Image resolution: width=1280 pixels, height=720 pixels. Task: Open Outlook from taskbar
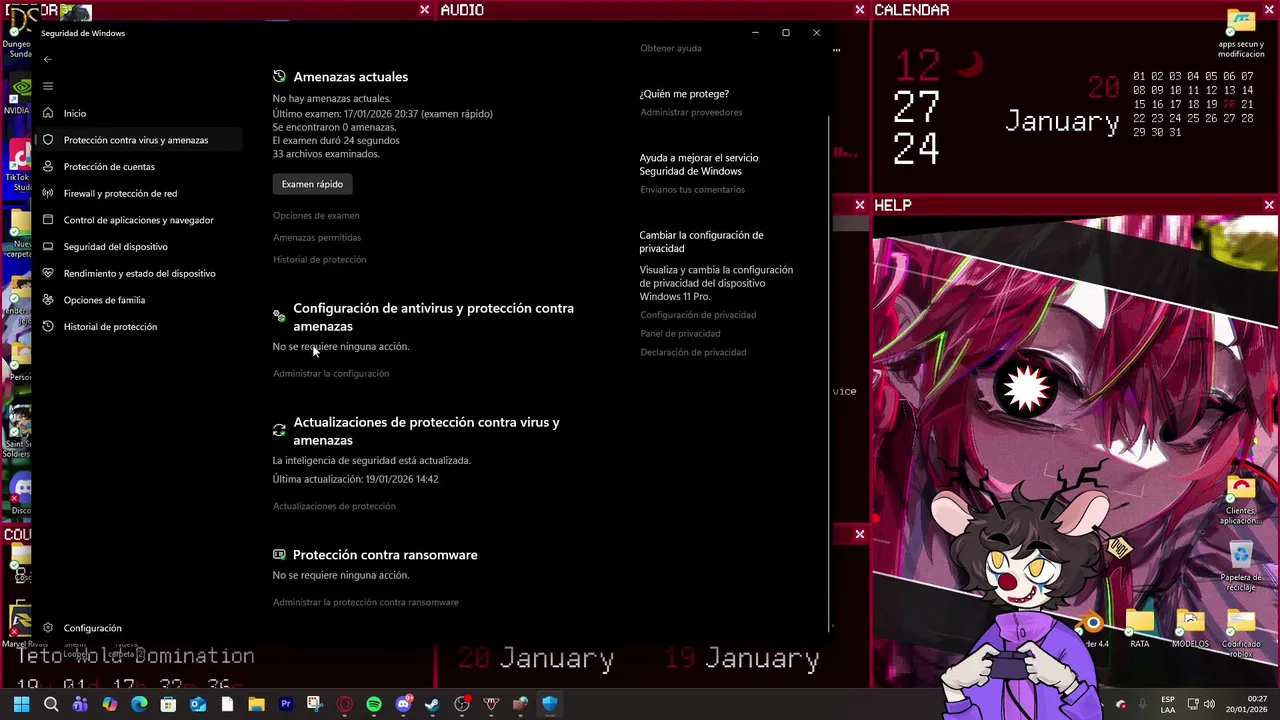(198, 704)
